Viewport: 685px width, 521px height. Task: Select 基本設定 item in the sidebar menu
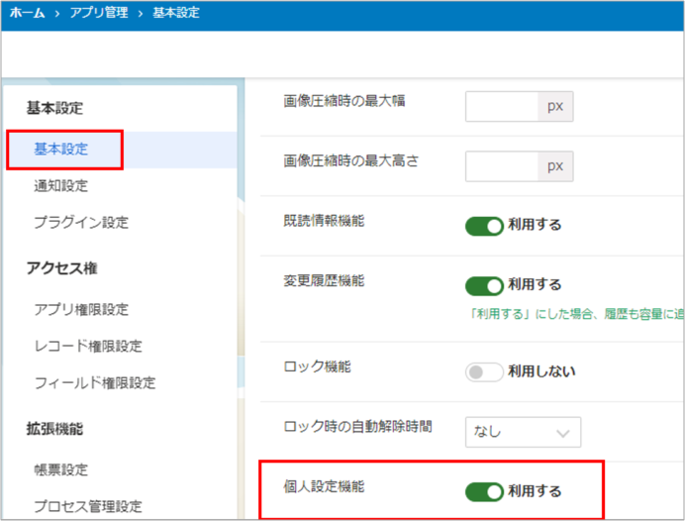61,149
